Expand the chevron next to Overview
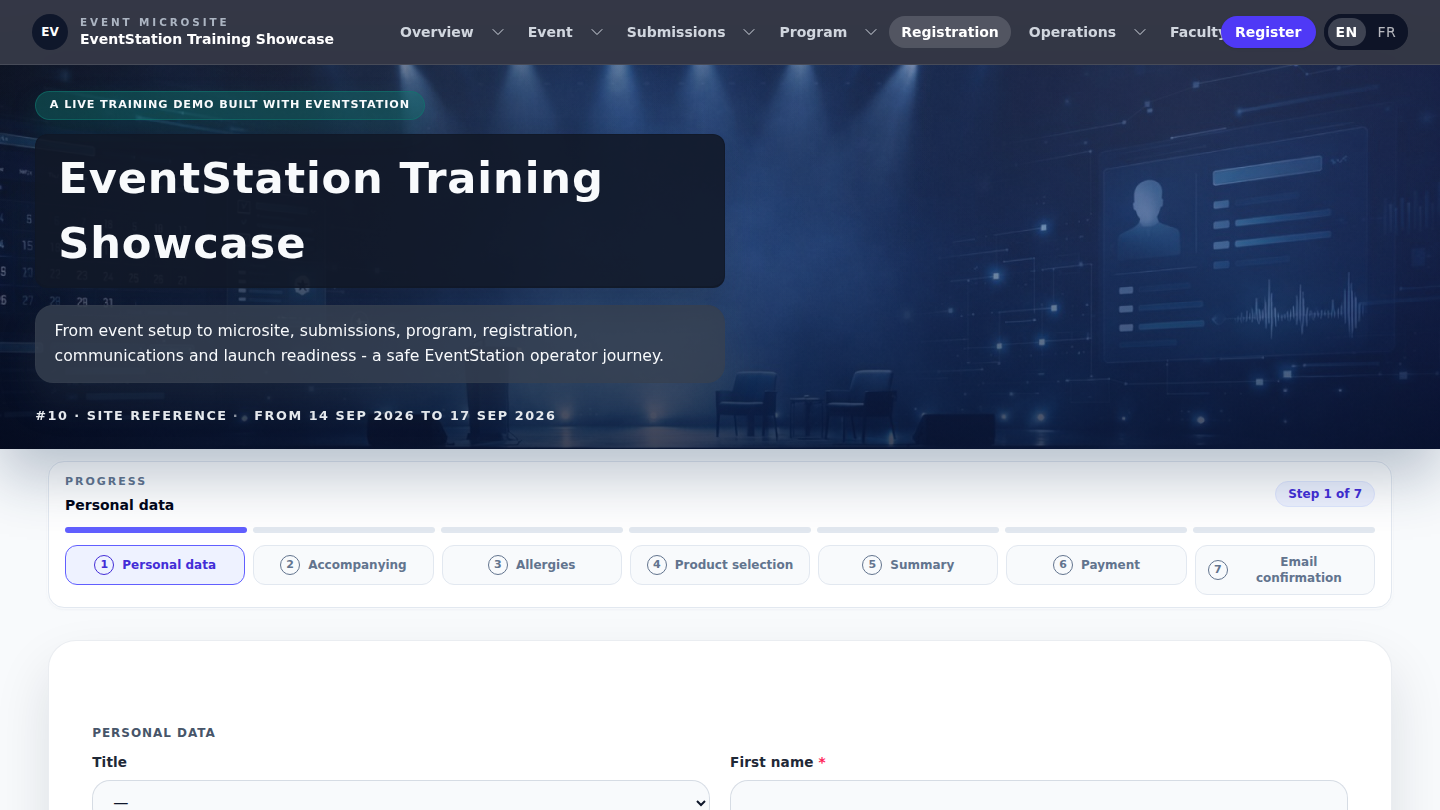Image resolution: width=1440 pixels, height=810 pixels. (x=497, y=32)
